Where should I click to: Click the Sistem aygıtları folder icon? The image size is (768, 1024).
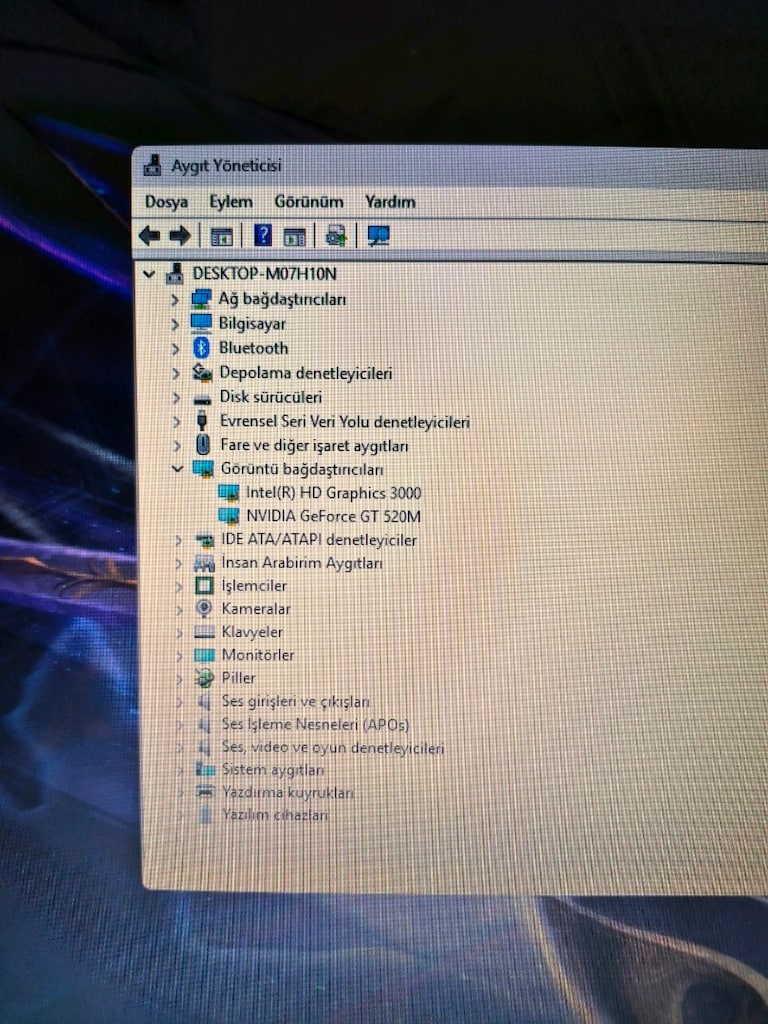[205, 770]
